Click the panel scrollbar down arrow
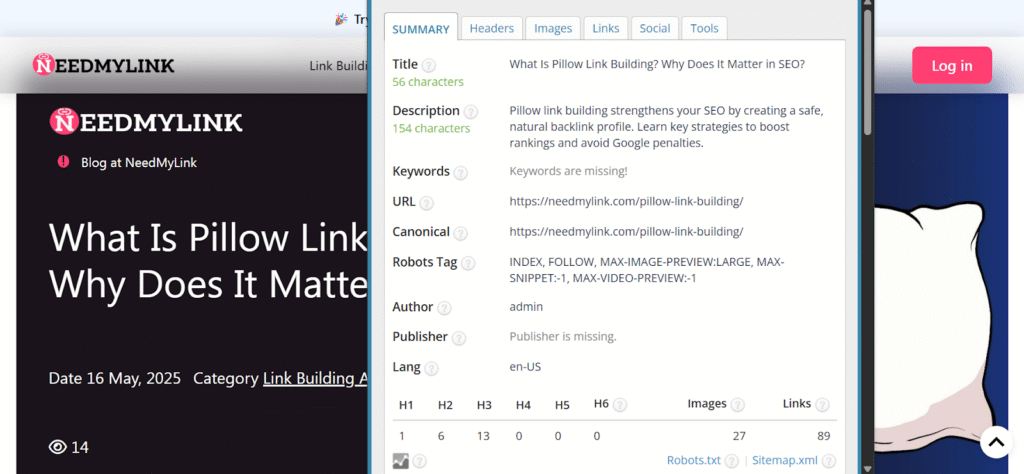This screenshot has width=1024, height=474. tap(867, 469)
